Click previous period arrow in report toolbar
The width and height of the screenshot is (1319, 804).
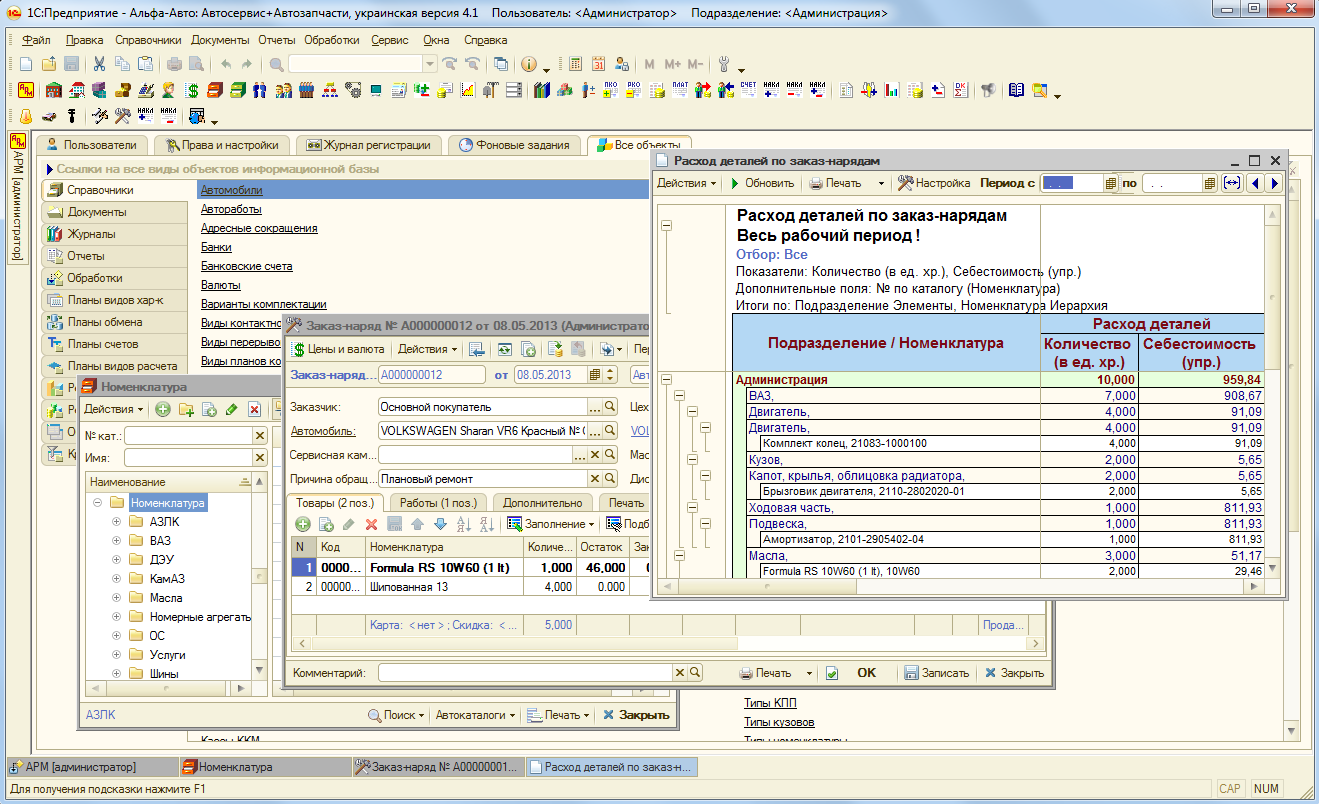coord(1254,183)
